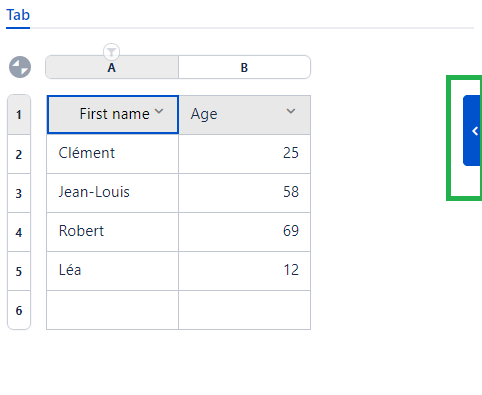Viewport: 482px width, 395px height.
Task: Click the Age header cell
Action: pyautogui.click(x=245, y=115)
